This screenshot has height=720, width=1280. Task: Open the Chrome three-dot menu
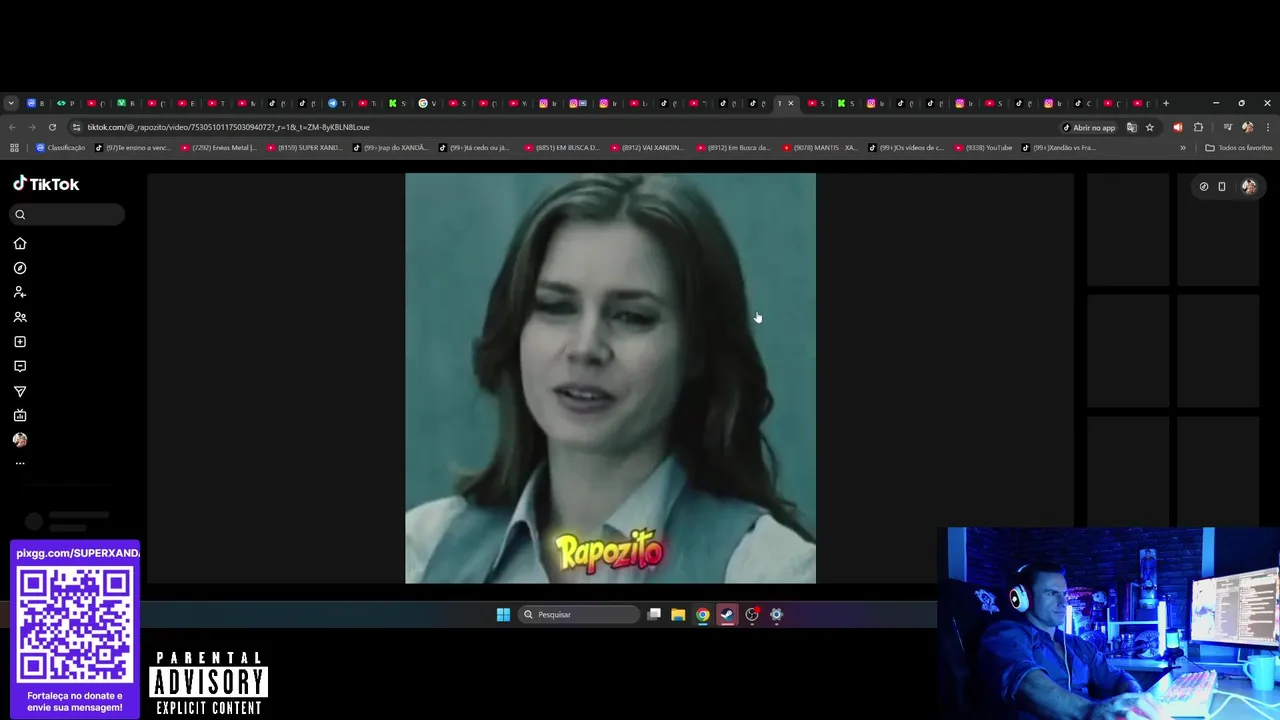tap(1268, 127)
